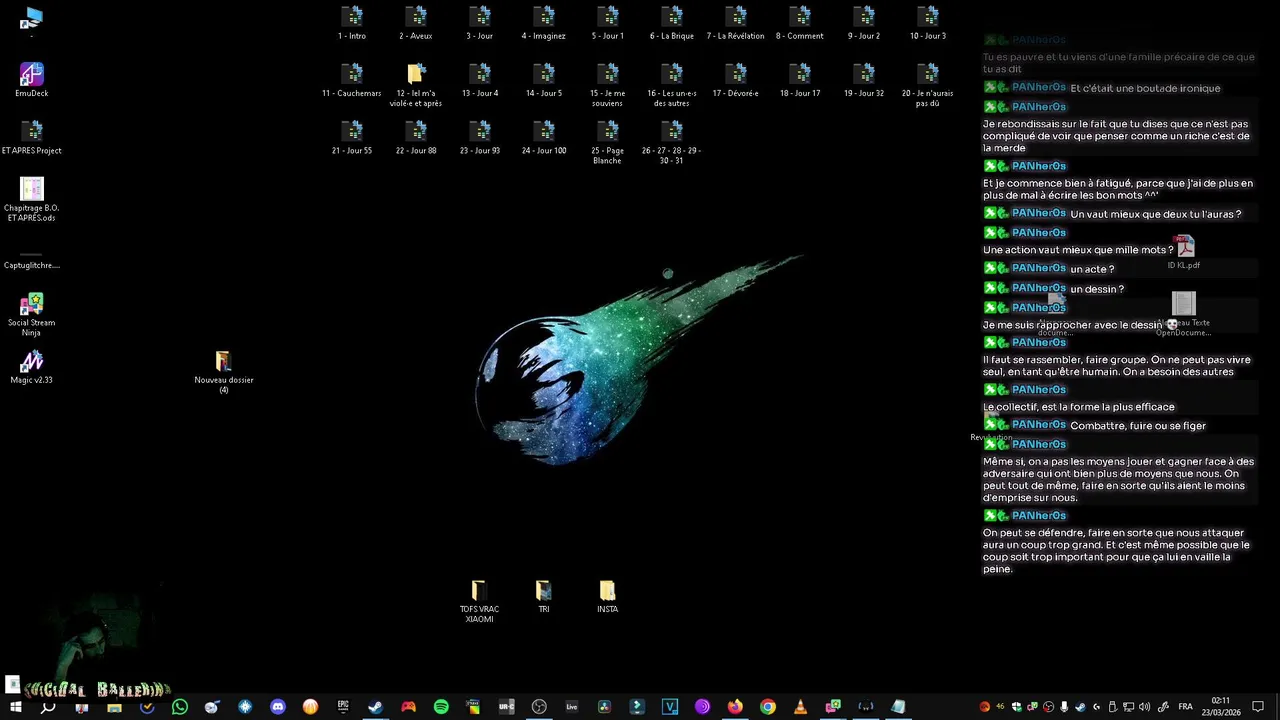Select the TRI desktop folder
Image resolution: width=1280 pixels, height=720 pixels.
click(x=544, y=596)
